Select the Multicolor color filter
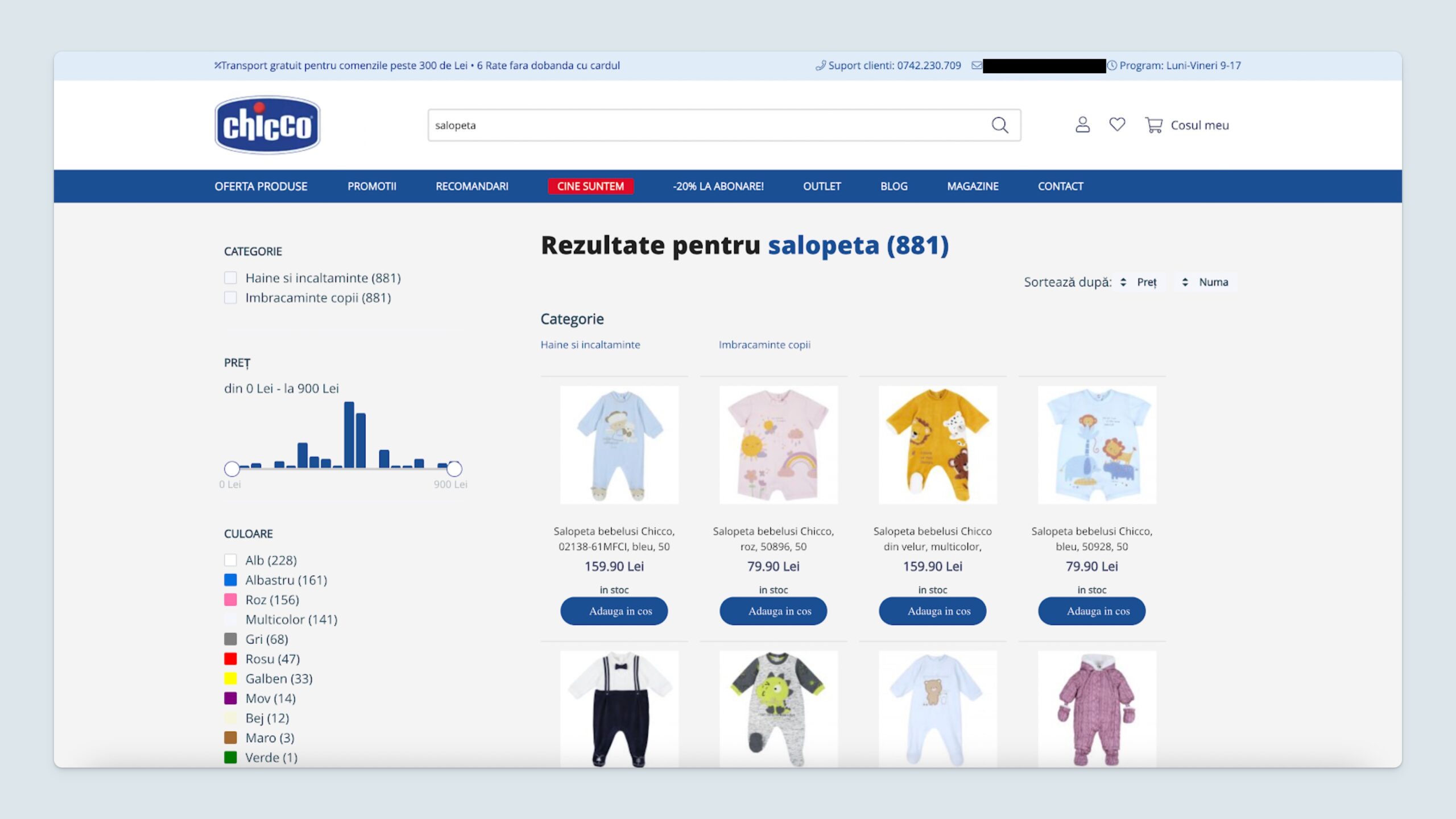The height and width of the screenshot is (819, 1456). (230, 619)
